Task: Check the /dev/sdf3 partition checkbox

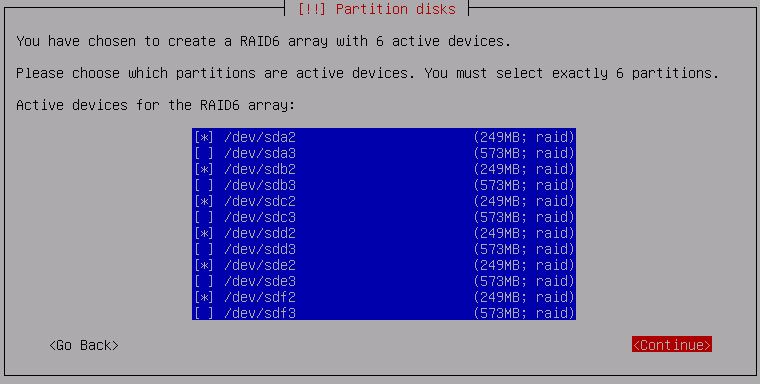Action: [204, 313]
